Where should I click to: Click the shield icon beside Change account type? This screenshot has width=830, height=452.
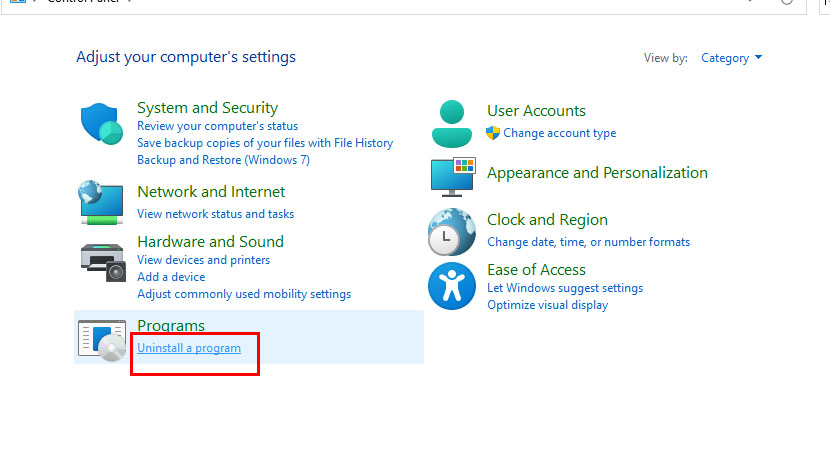(x=493, y=133)
